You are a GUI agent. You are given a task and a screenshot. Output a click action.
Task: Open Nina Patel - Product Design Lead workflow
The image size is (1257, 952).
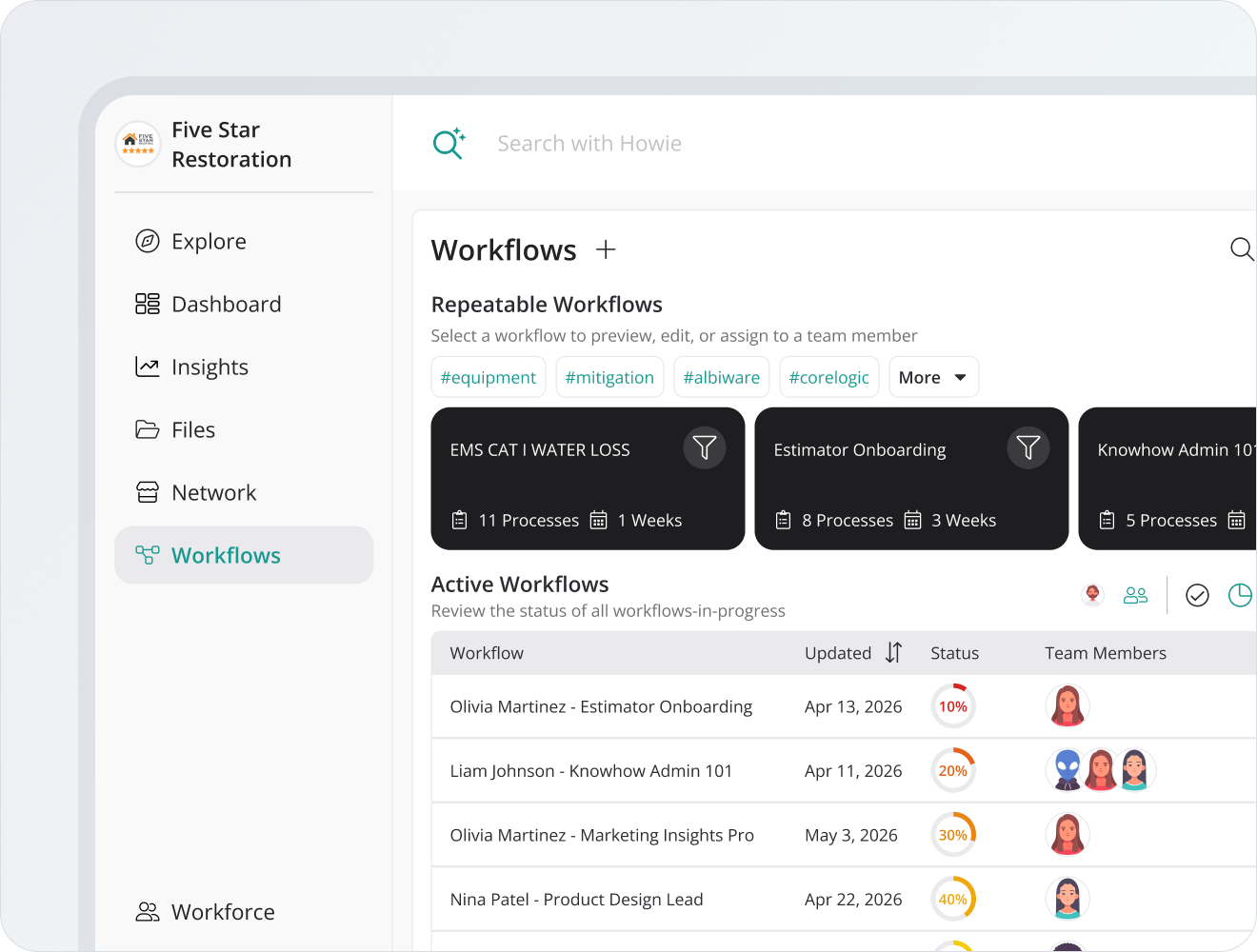[576, 899]
